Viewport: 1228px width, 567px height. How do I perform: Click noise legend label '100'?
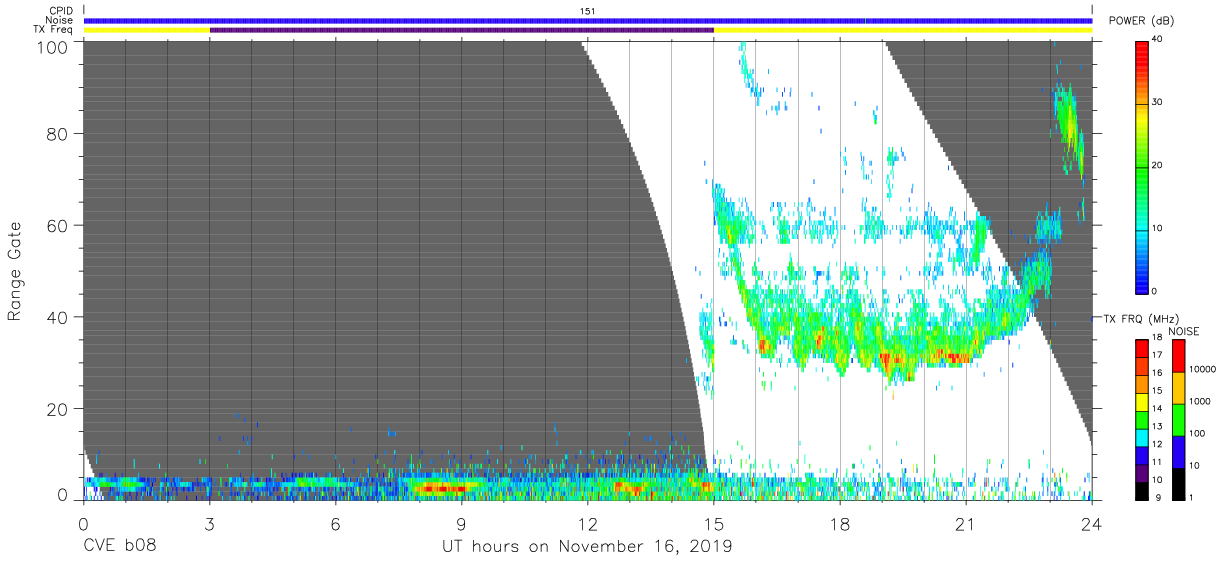(1196, 433)
